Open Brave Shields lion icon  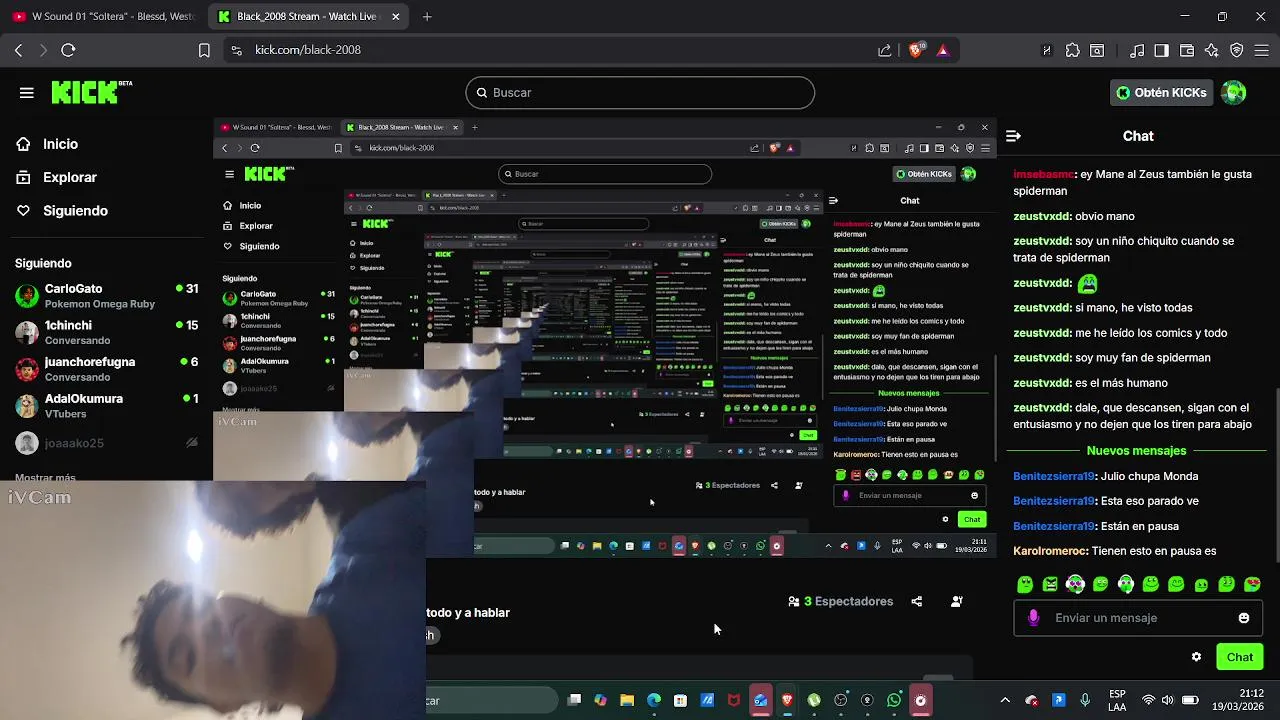[x=916, y=49]
